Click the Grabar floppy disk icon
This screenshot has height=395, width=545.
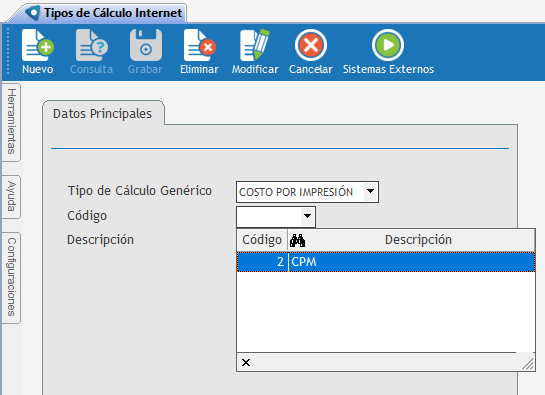tap(146, 45)
